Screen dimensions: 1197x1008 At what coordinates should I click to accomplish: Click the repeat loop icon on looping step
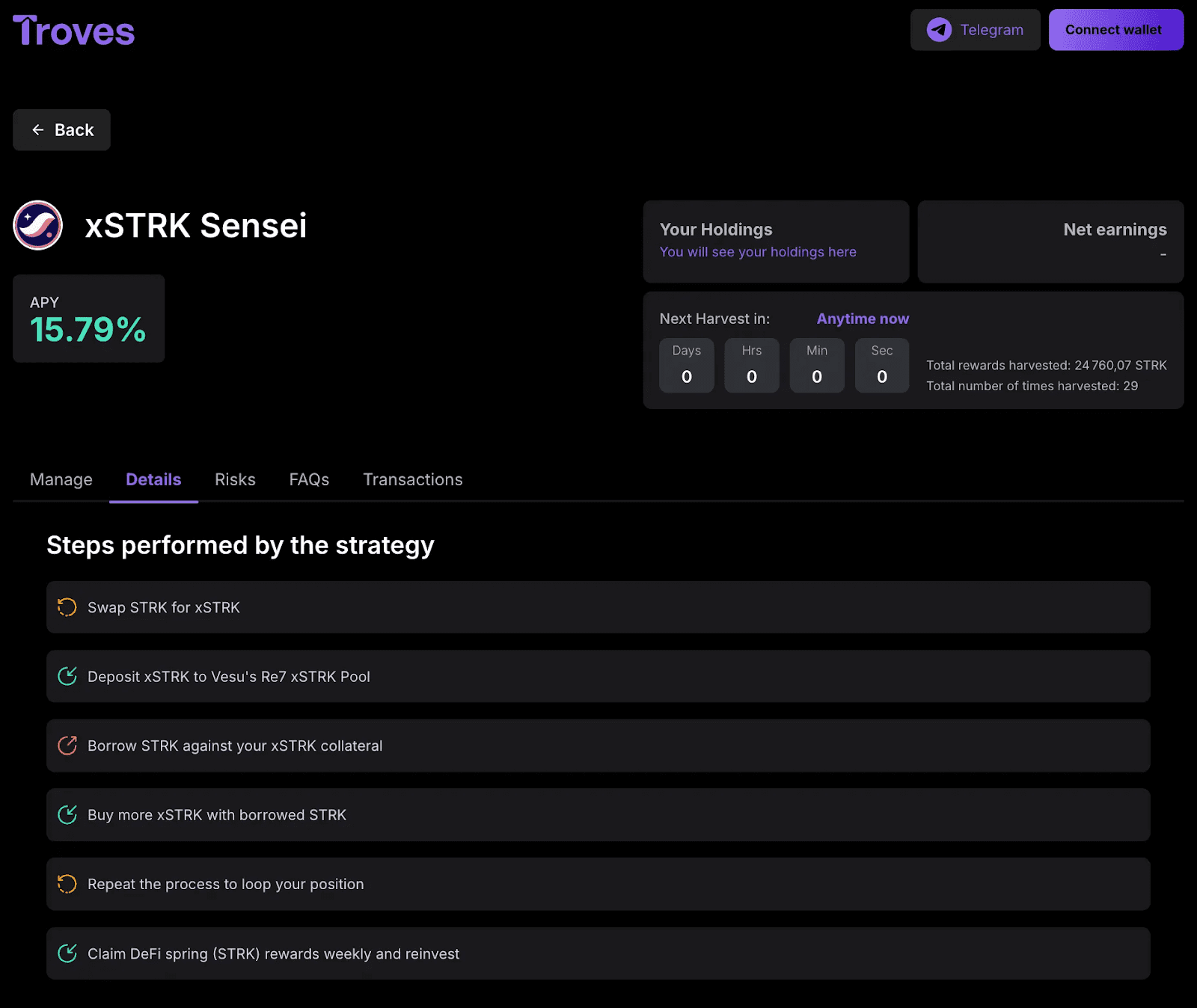(x=67, y=883)
